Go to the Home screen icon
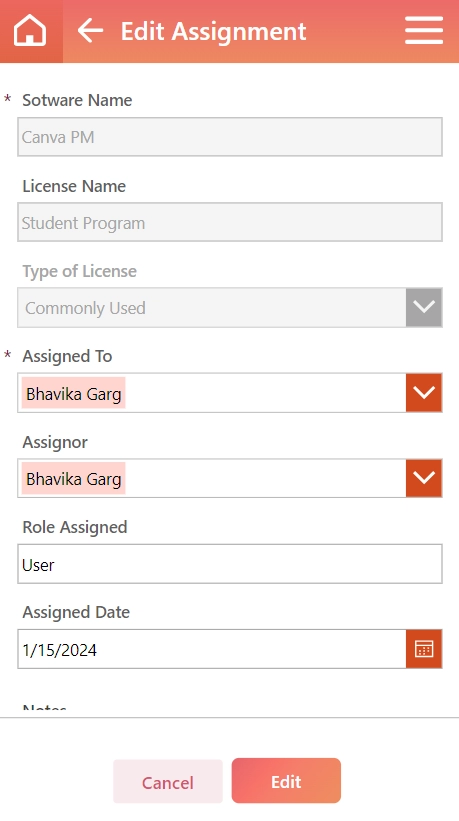 tap(30, 30)
